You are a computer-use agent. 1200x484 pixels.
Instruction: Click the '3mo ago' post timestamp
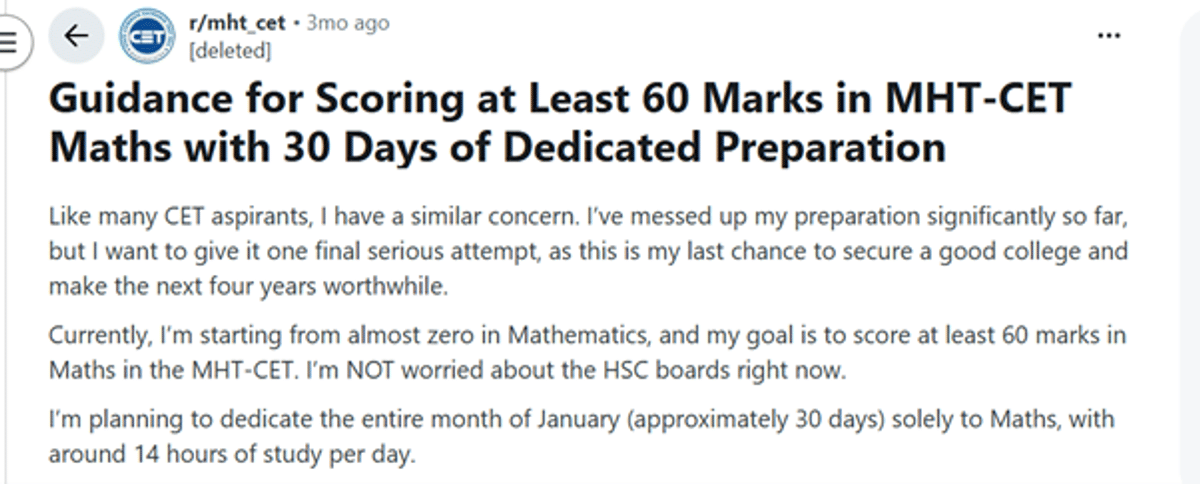346,23
